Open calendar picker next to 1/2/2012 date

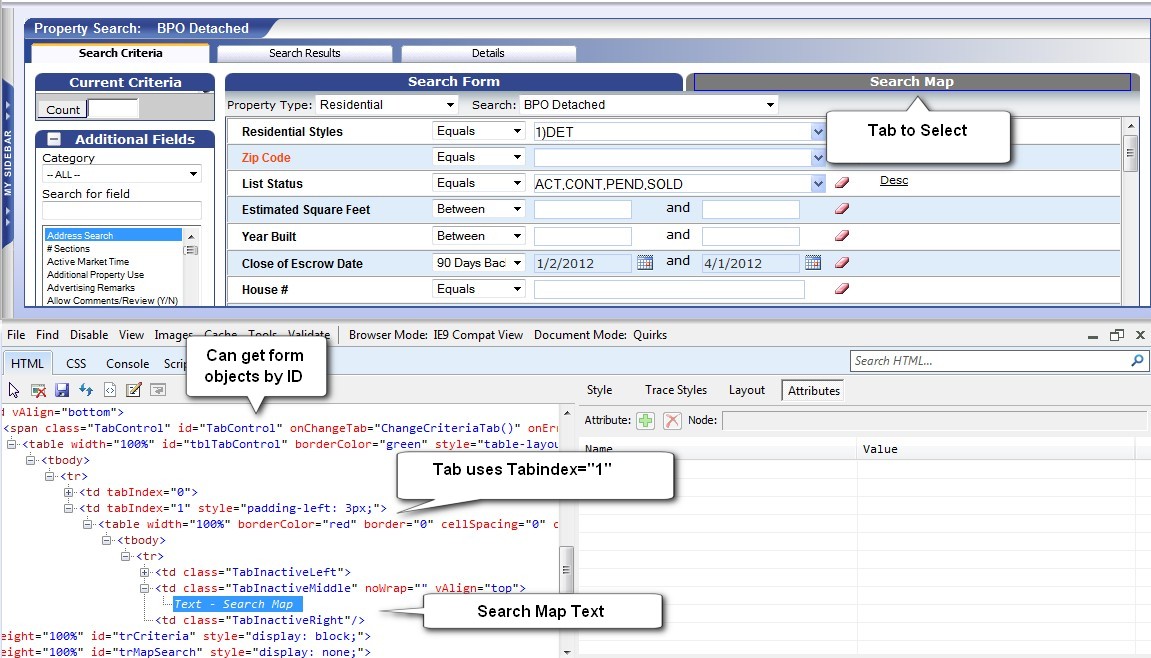[x=645, y=262]
